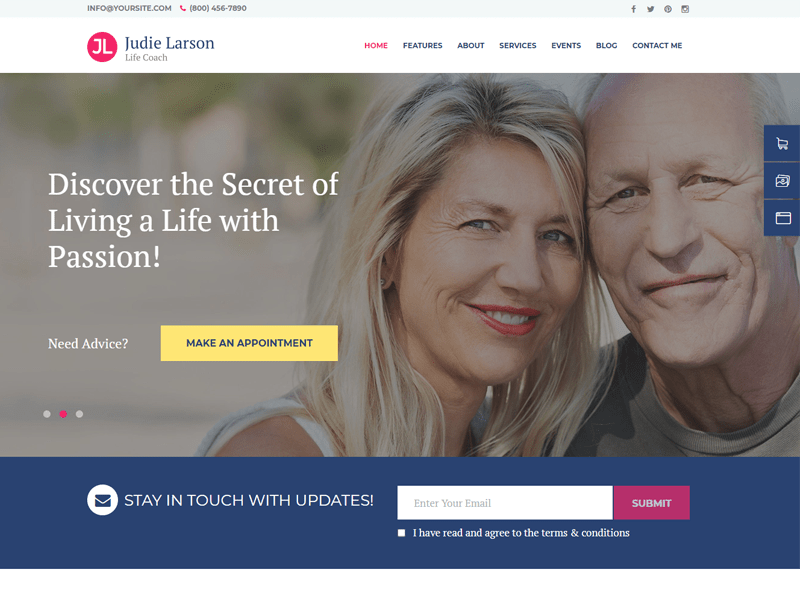Click the photo gallery sidebar icon

pos(782,181)
